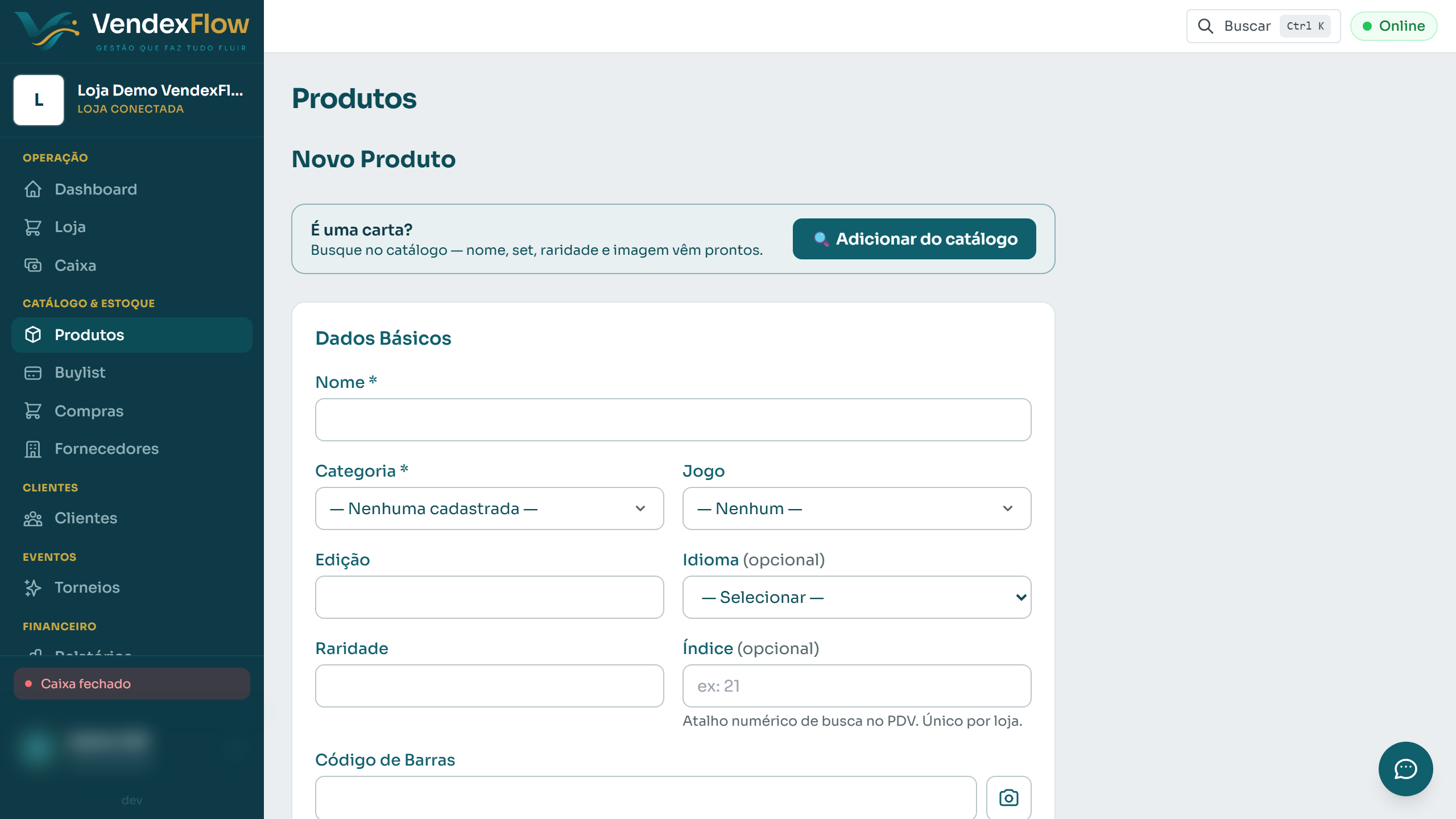Image resolution: width=1456 pixels, height=819 pixels.
Task: Expand the Categoria dropdown
Action: click(489, 508)
